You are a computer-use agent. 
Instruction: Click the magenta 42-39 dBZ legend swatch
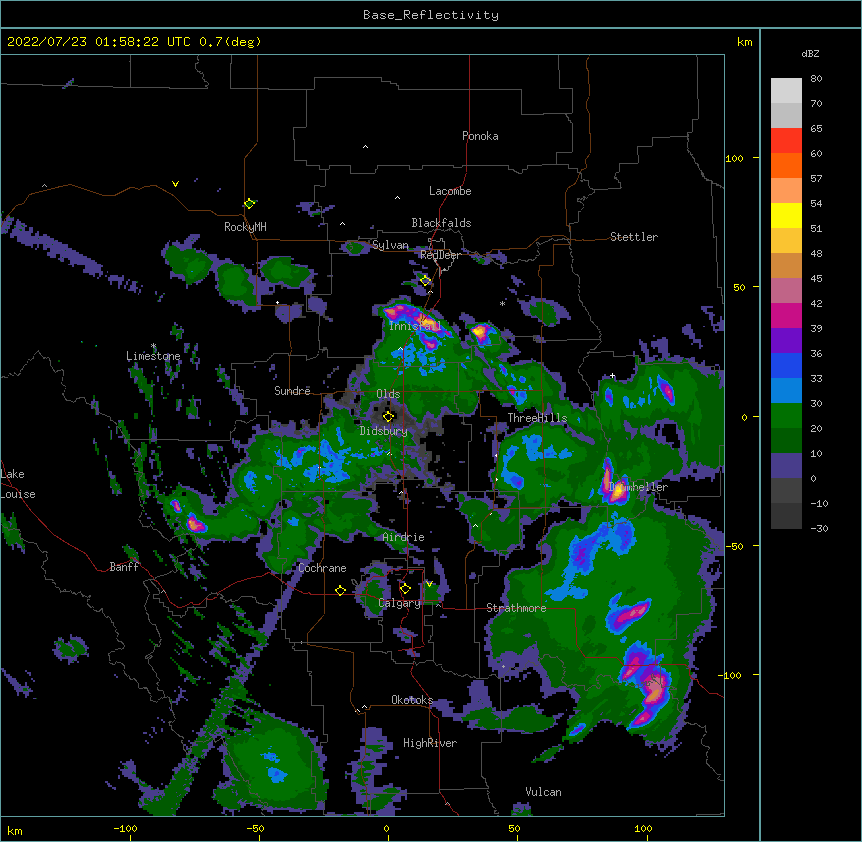click(786, 315)
